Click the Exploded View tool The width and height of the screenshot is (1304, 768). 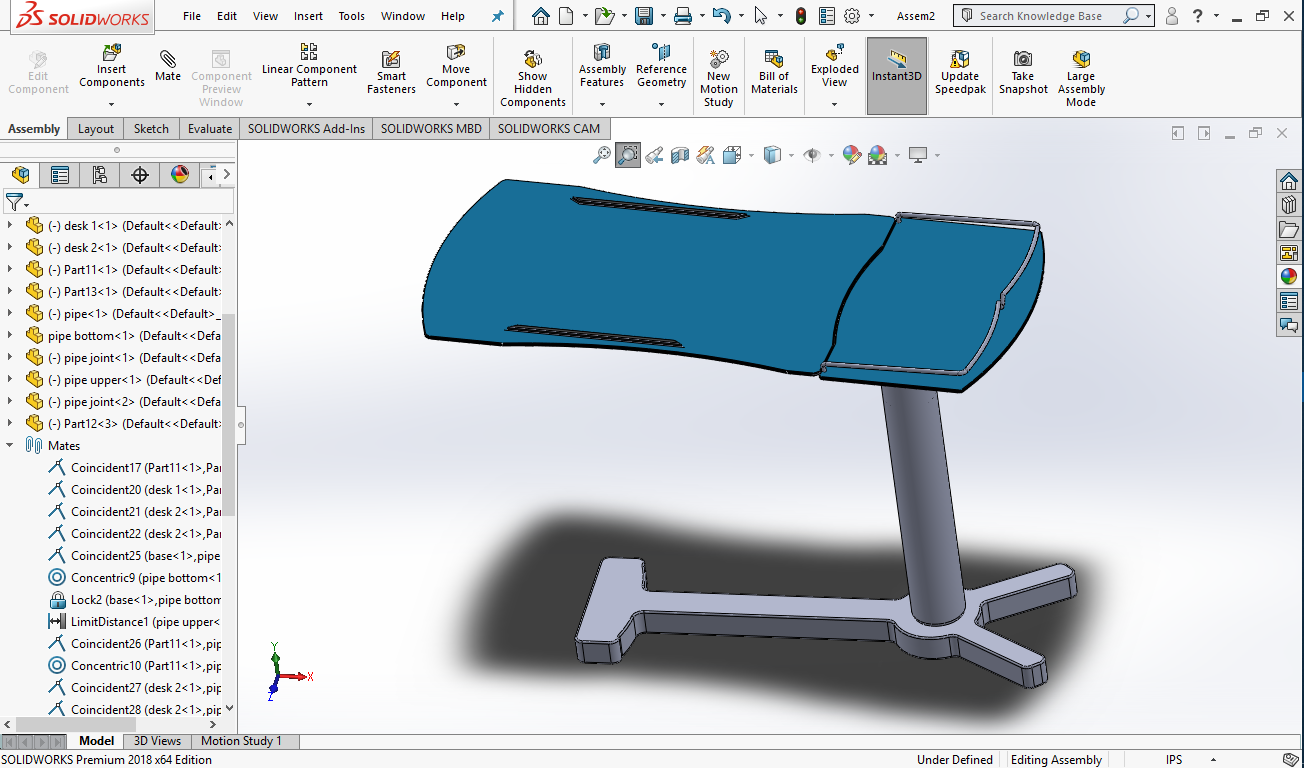tap(835, 66)
